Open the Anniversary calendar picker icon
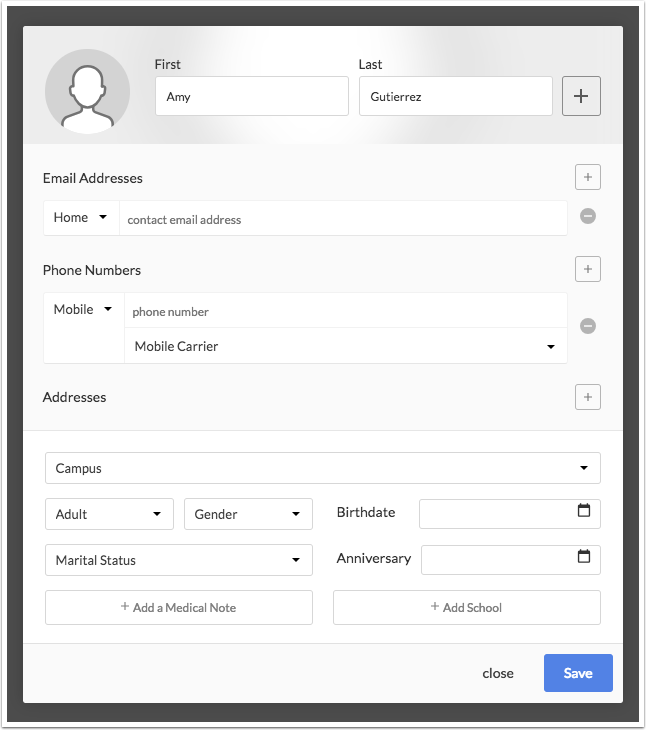Image resolution: width=646 pixels, height=730 pixels. [584, 556]
